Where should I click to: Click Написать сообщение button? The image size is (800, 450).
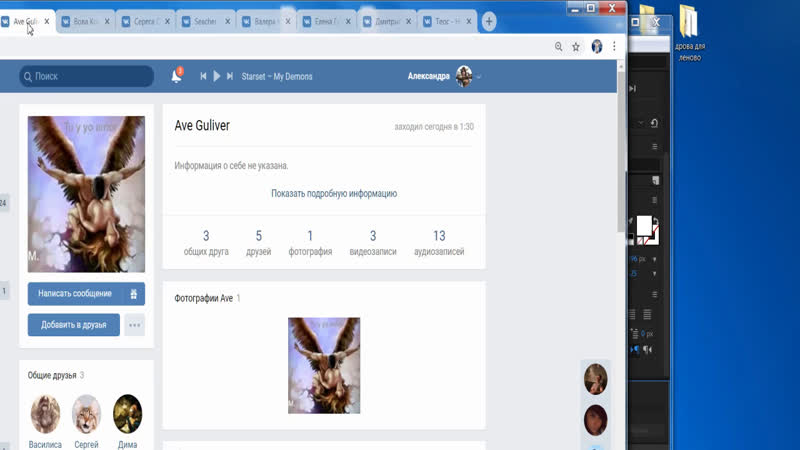pyautogui.click(x=75, y=294)
